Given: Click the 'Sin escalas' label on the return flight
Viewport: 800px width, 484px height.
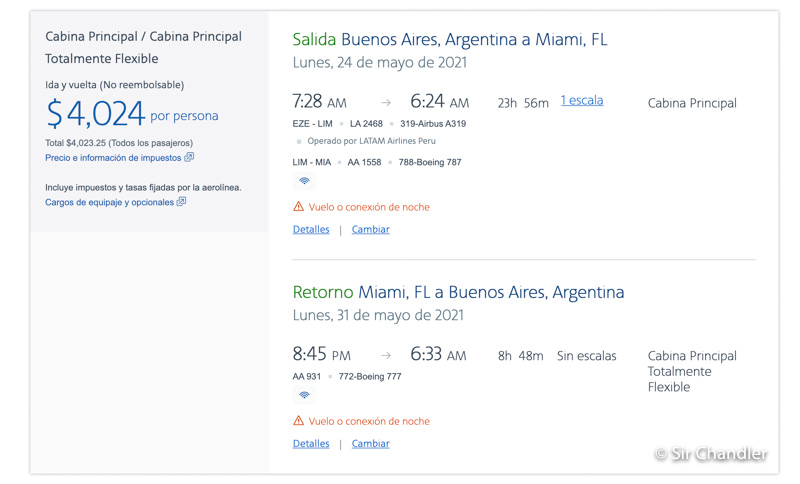Looking at the screenshot, I should click(586, 356).
